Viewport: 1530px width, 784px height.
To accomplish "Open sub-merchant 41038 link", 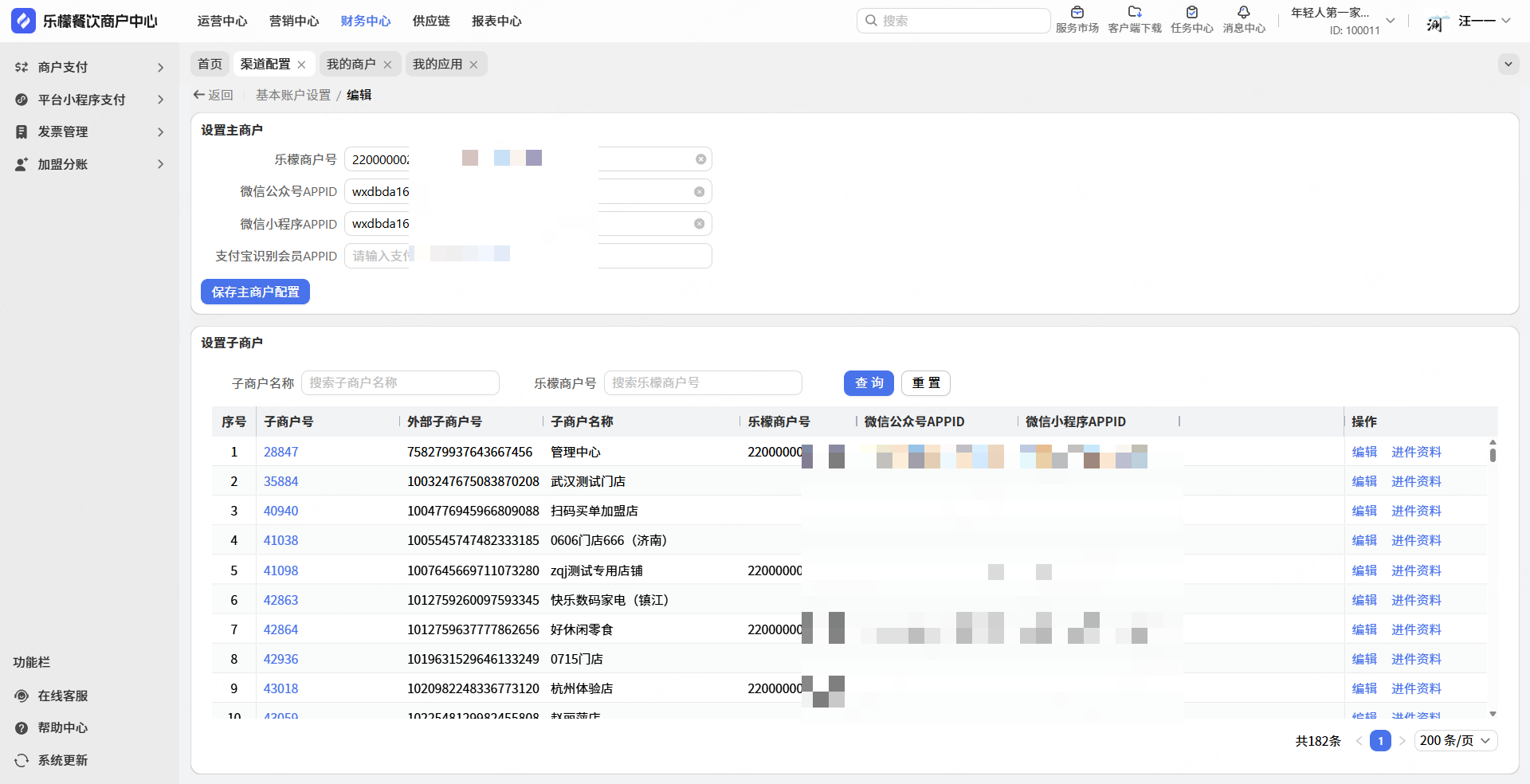I will (280, 540).
